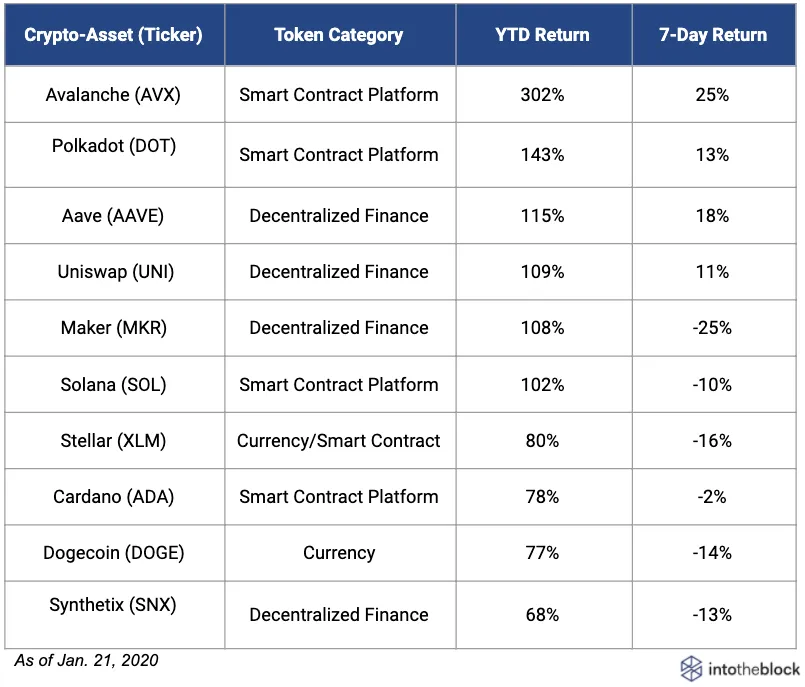Click the Uniswap (UNI) asset name
The height and width of the screenshot is (687, 805).
coord(116,272)
